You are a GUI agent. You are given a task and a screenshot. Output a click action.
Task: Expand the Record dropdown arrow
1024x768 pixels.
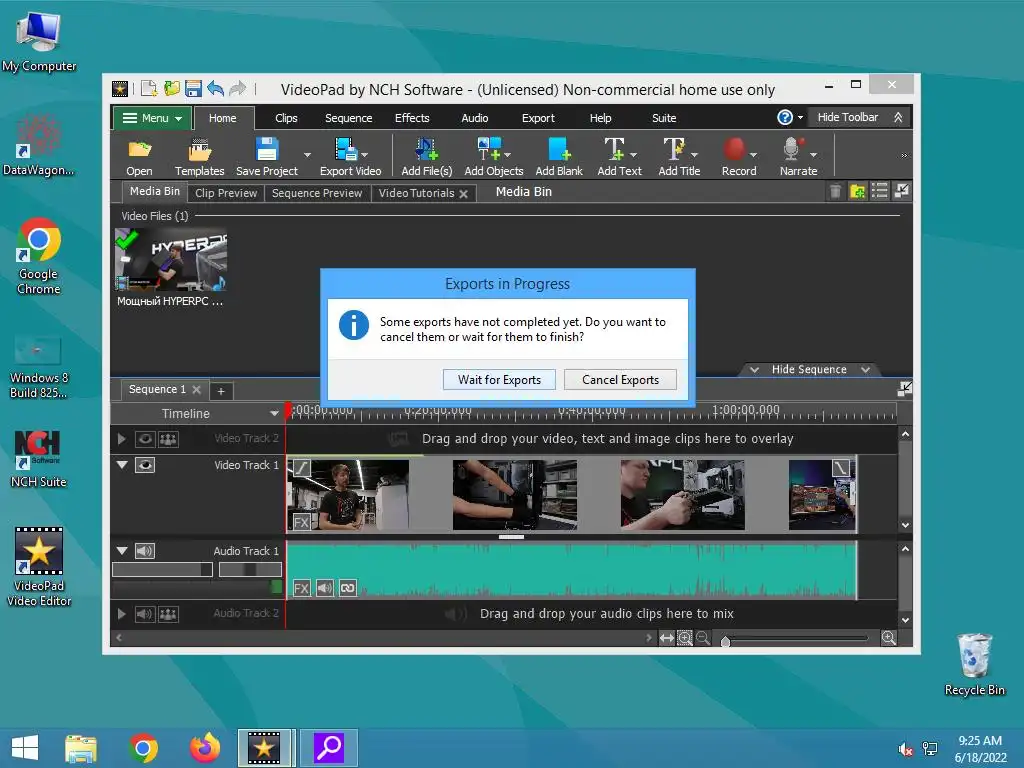(753, 155)
